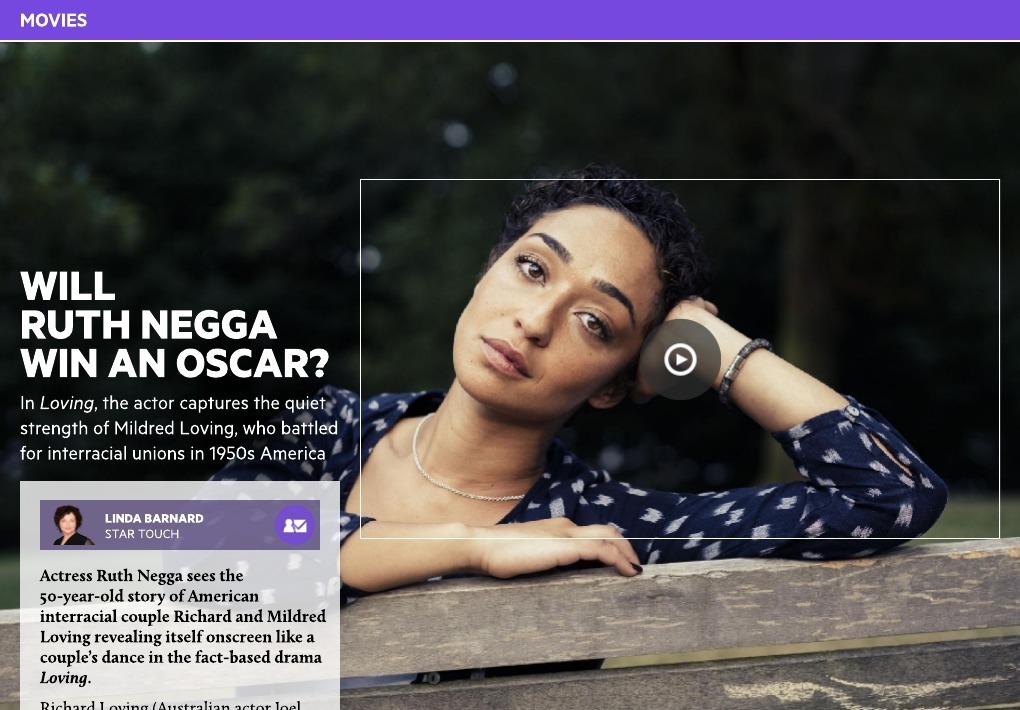Click 'strength of Mildred Loving' subheadline line

click(x=179, y=428)
